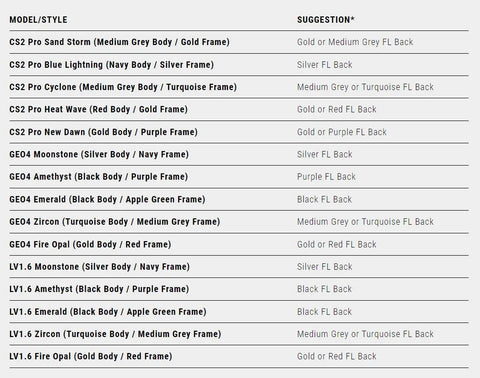Click the MODEL/STYLE column header
The image size is (480, 378).
[38, 20]
